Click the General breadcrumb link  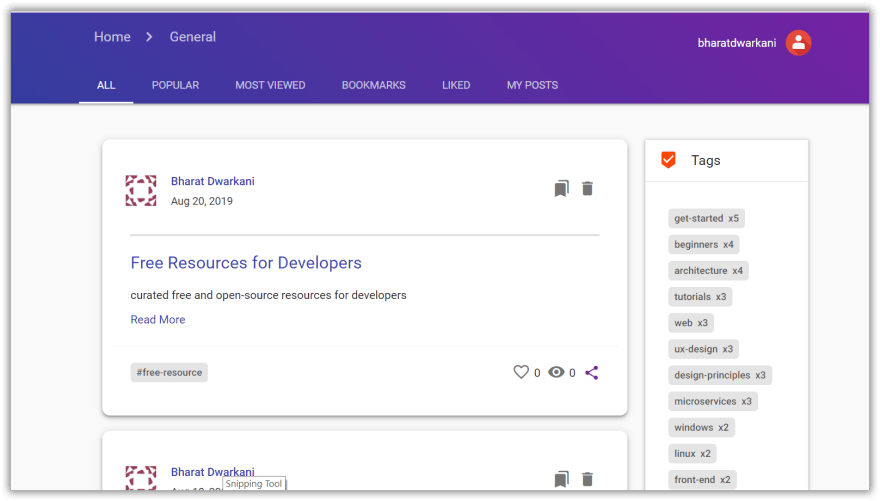click(192, 37)
